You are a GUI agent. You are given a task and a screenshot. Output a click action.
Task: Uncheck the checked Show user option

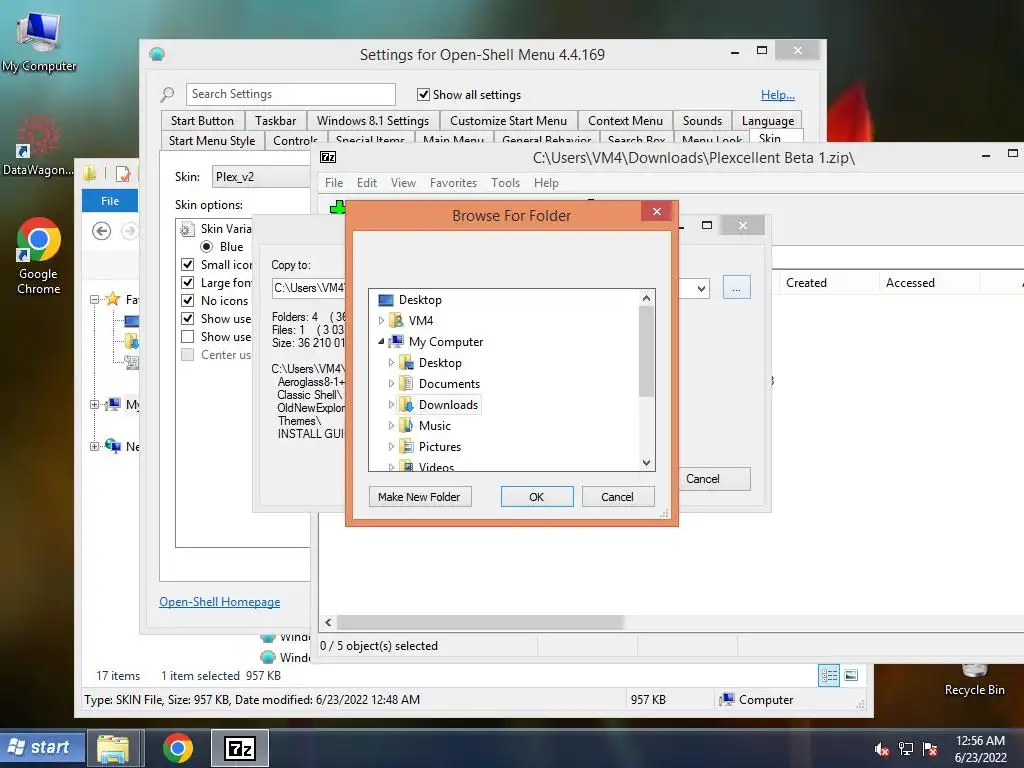187,319
